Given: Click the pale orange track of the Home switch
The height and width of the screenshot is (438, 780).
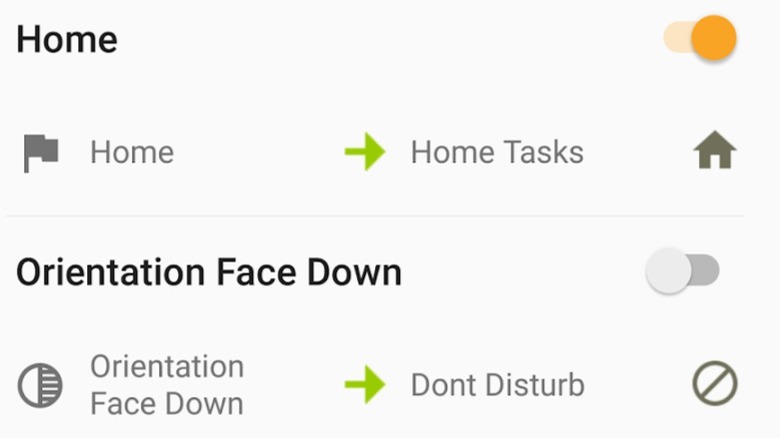Looking at the screenshot, I should 674,39.
